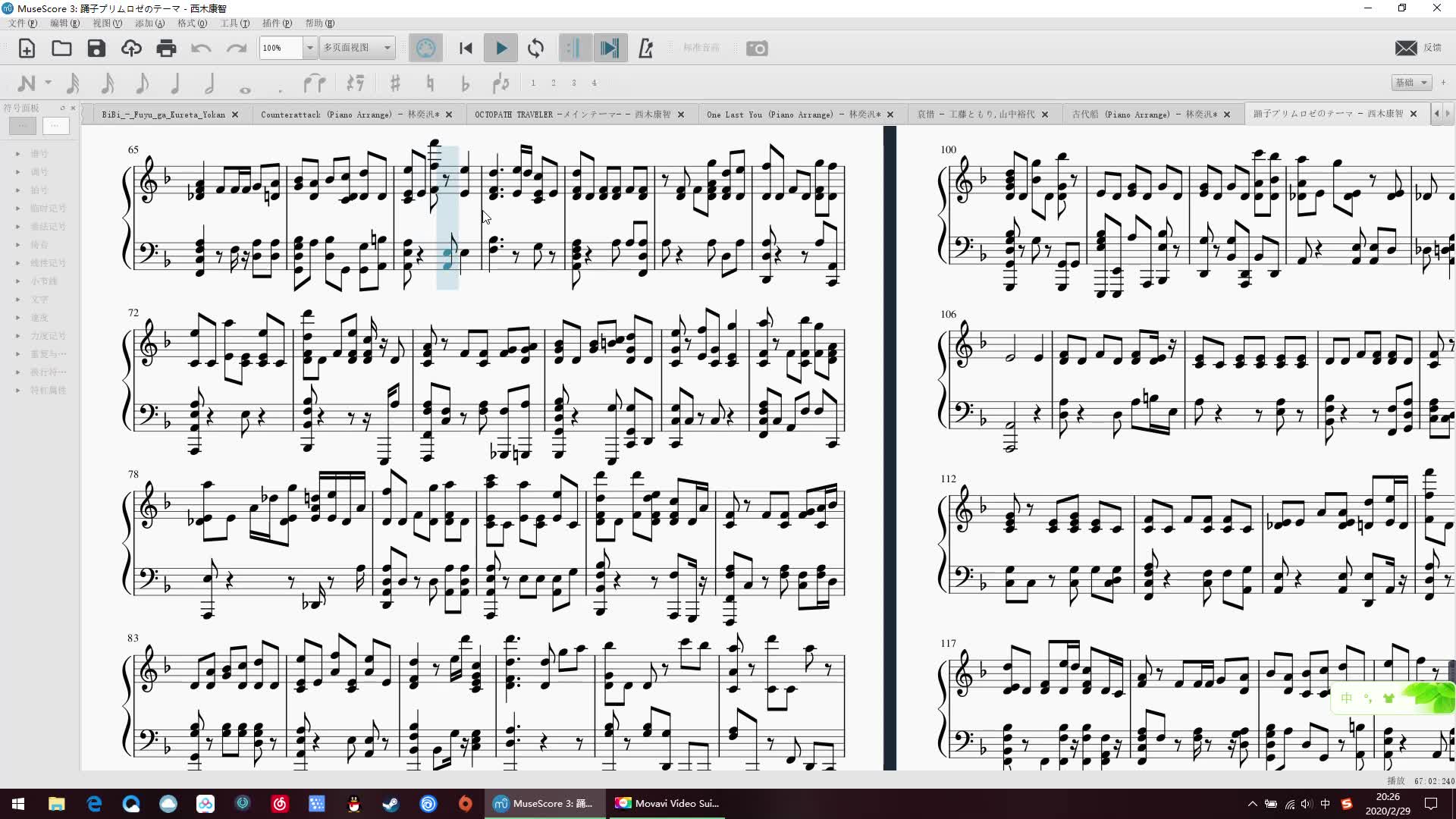Open the zoom level dropdown showing 100%
Viewport: 1456px width, 819px height.
point(309,48)
